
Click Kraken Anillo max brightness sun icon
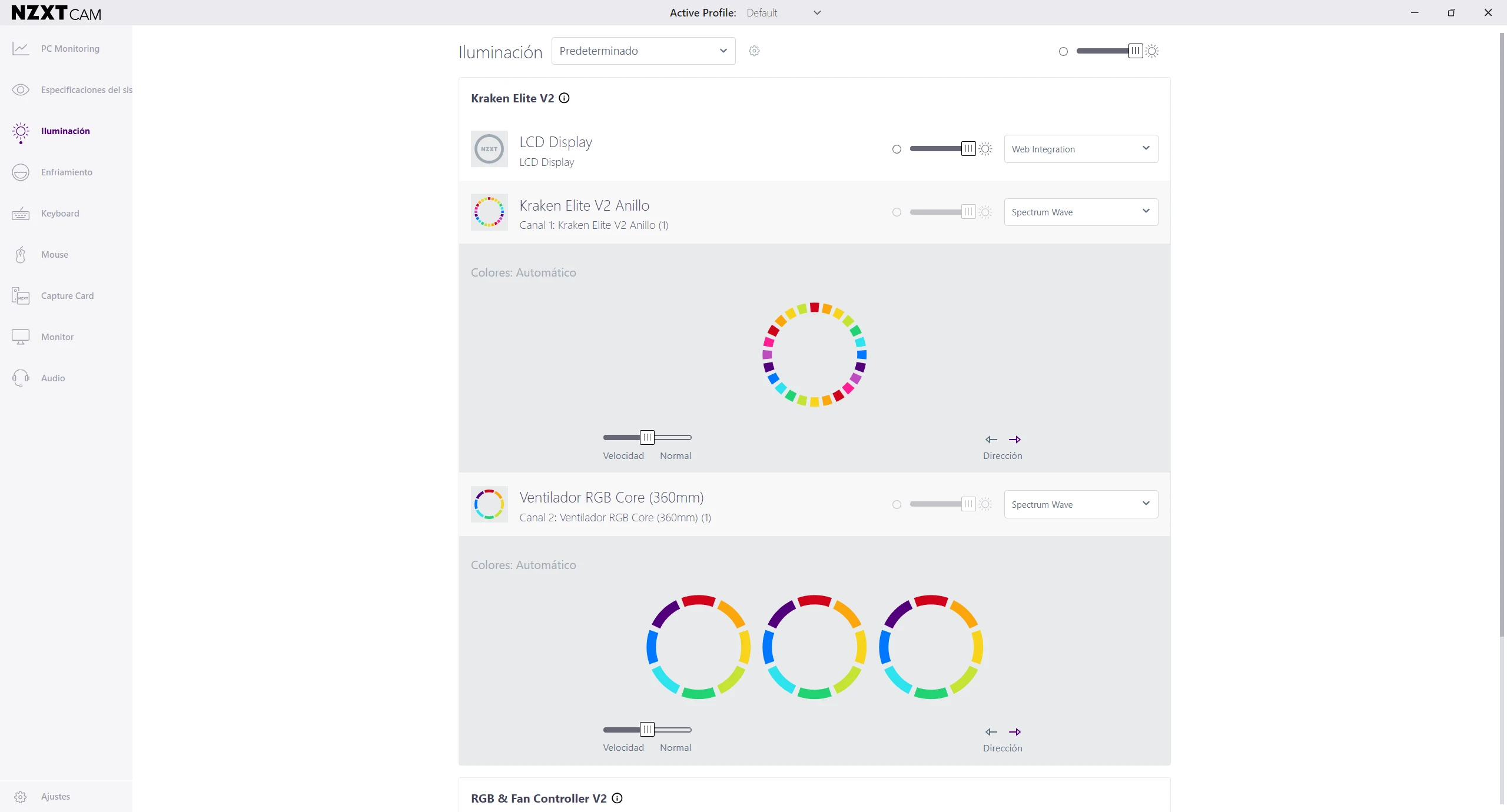(985, 212)
